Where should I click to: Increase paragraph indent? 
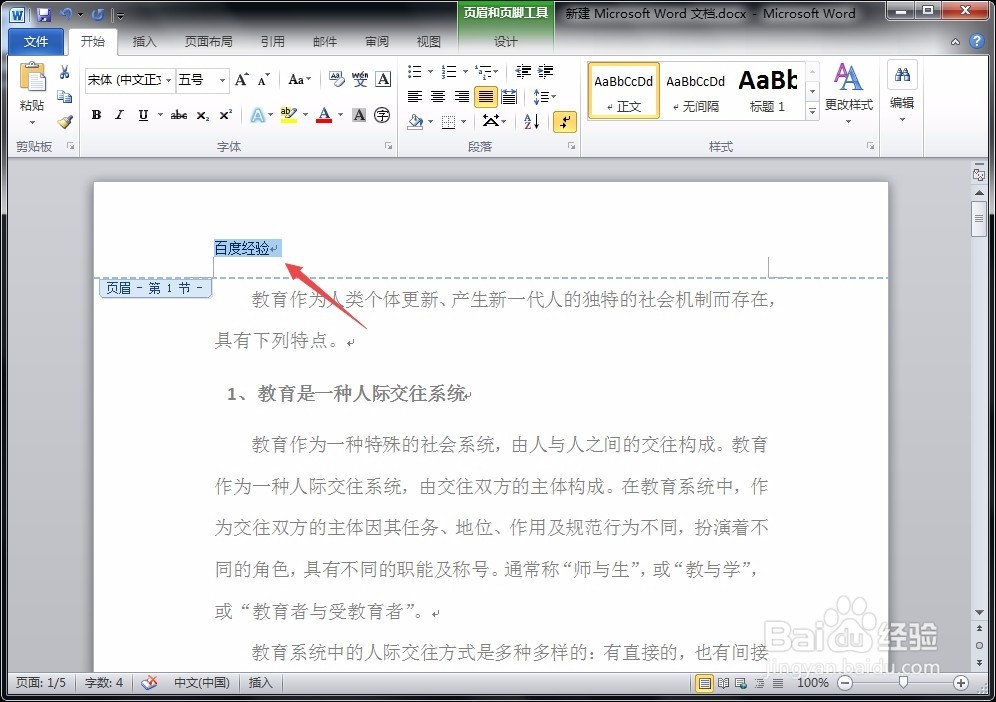point(545,71)
